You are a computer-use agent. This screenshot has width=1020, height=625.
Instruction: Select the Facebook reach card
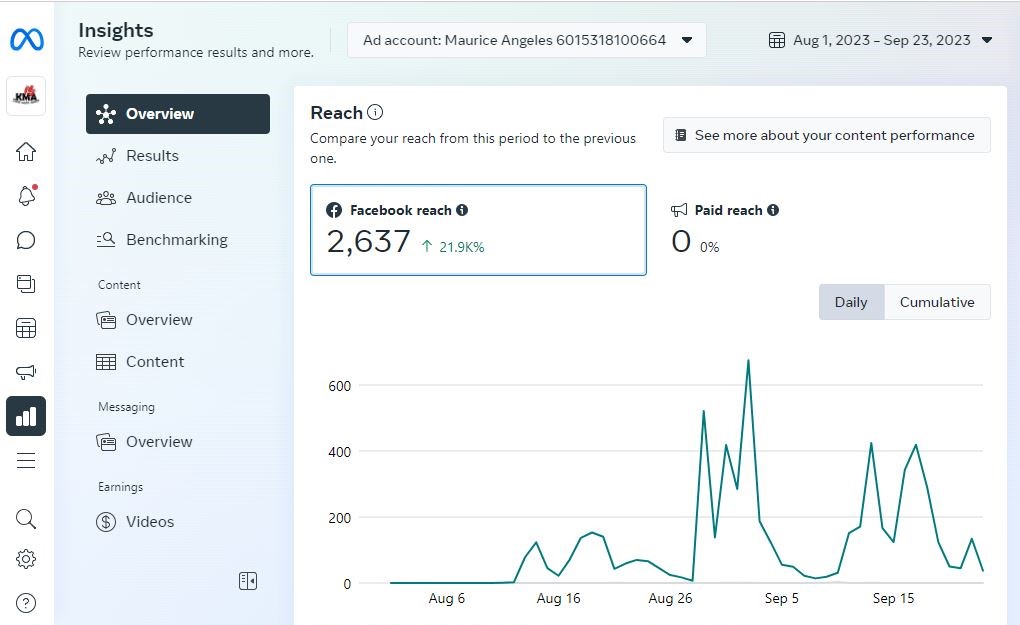478,229
